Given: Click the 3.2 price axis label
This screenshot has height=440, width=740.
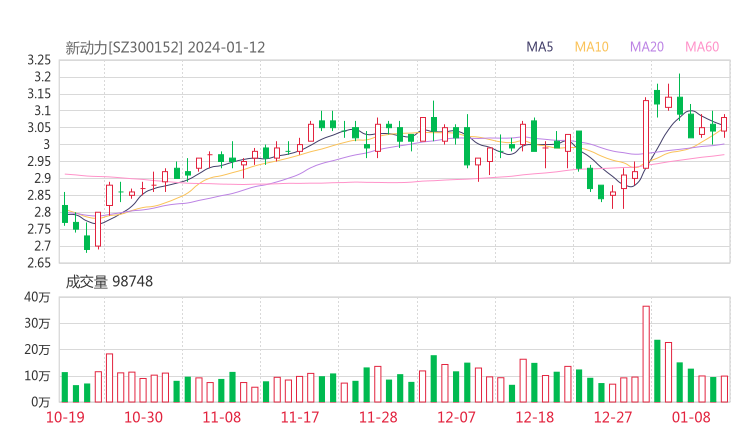Looking at the screenshot, I should [42, 77].
